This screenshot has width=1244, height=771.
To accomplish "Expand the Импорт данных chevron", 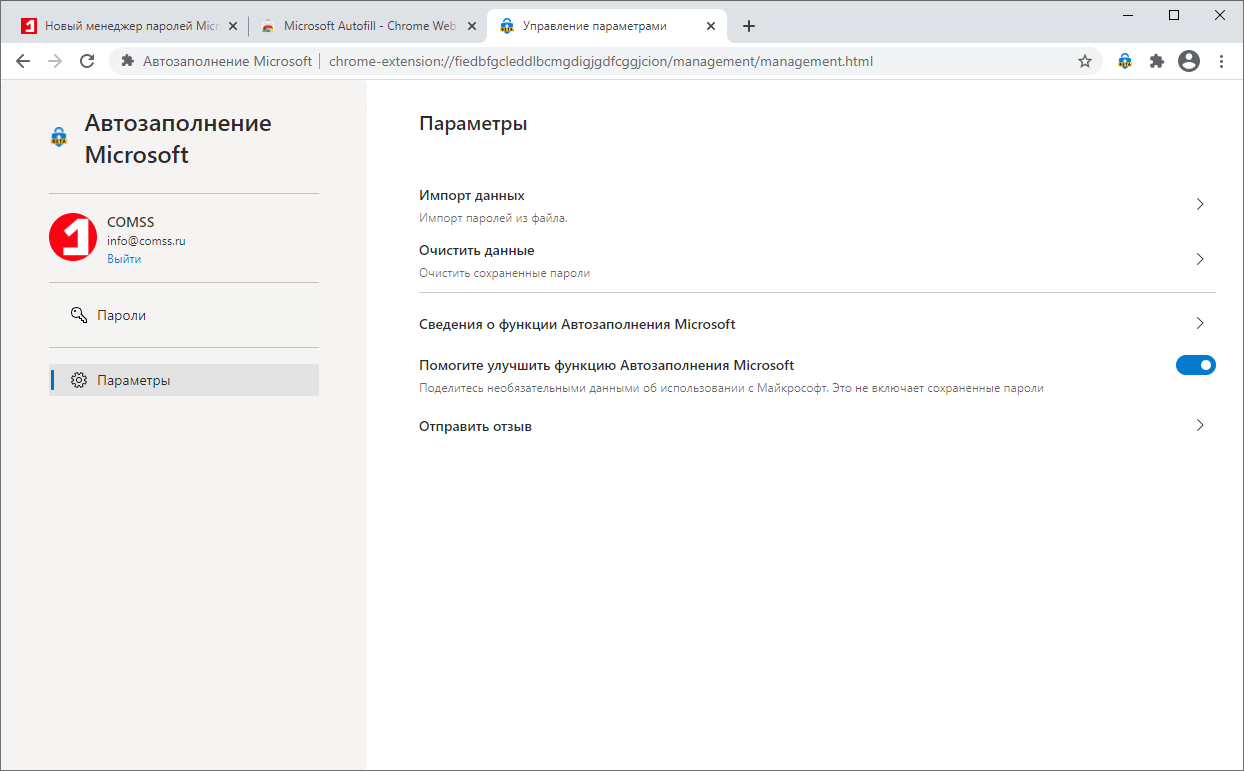I will (1200, 204).
